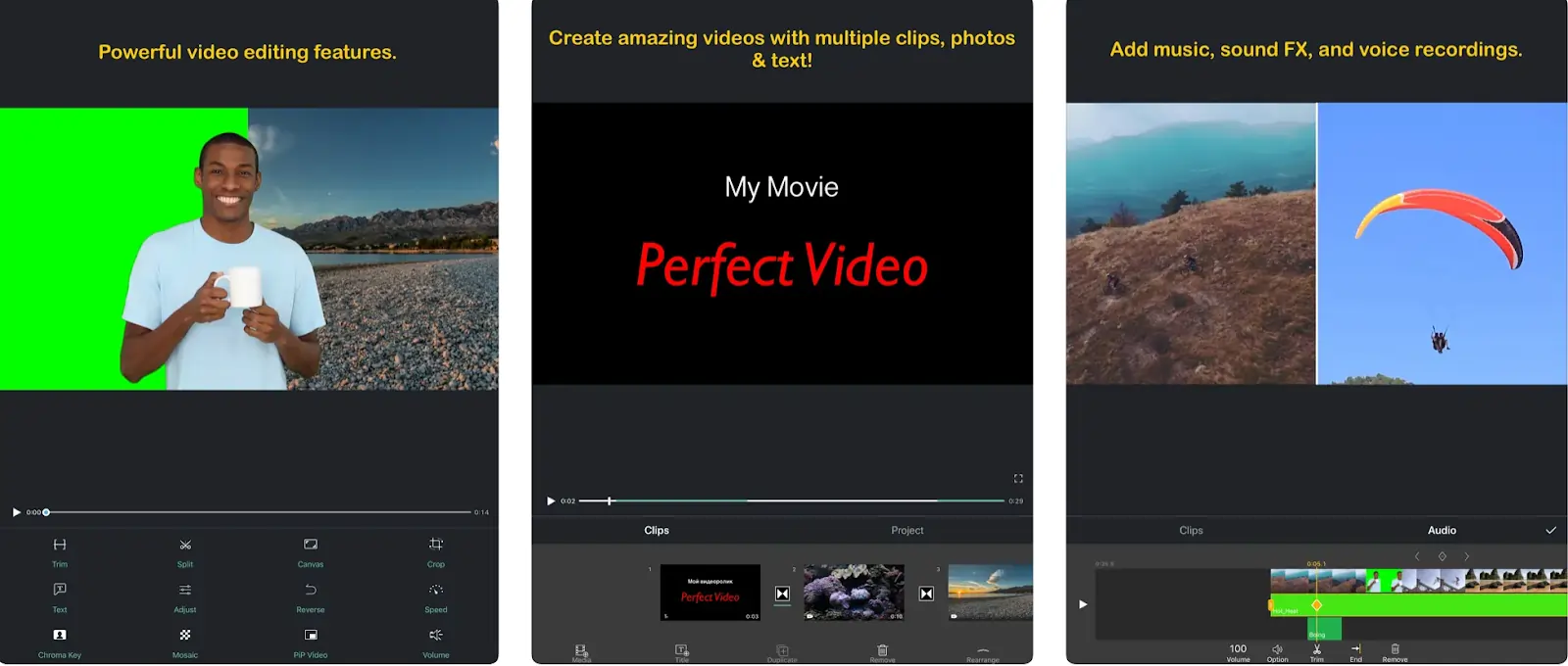1568x666 pixels.
Task: Confirm audio edits with the checkmark
Action: (1550, 530)
